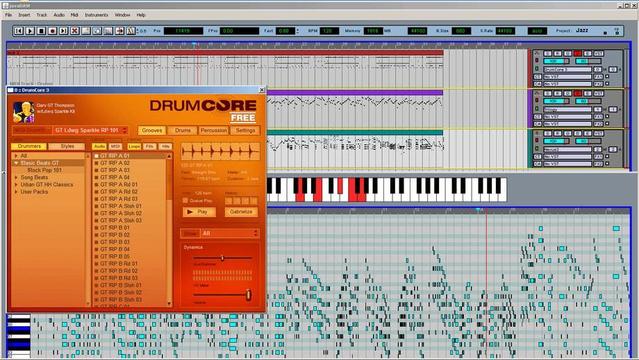
Task: Click the rewind-to-start transport button
Action: tap(19, 31)
